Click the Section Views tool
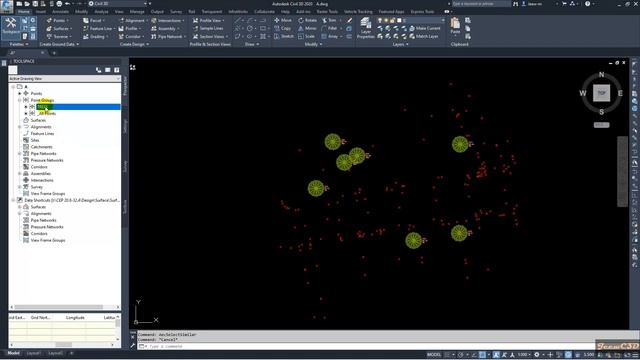The width and height of the screenshot is (640, 360). click(210, 36)
